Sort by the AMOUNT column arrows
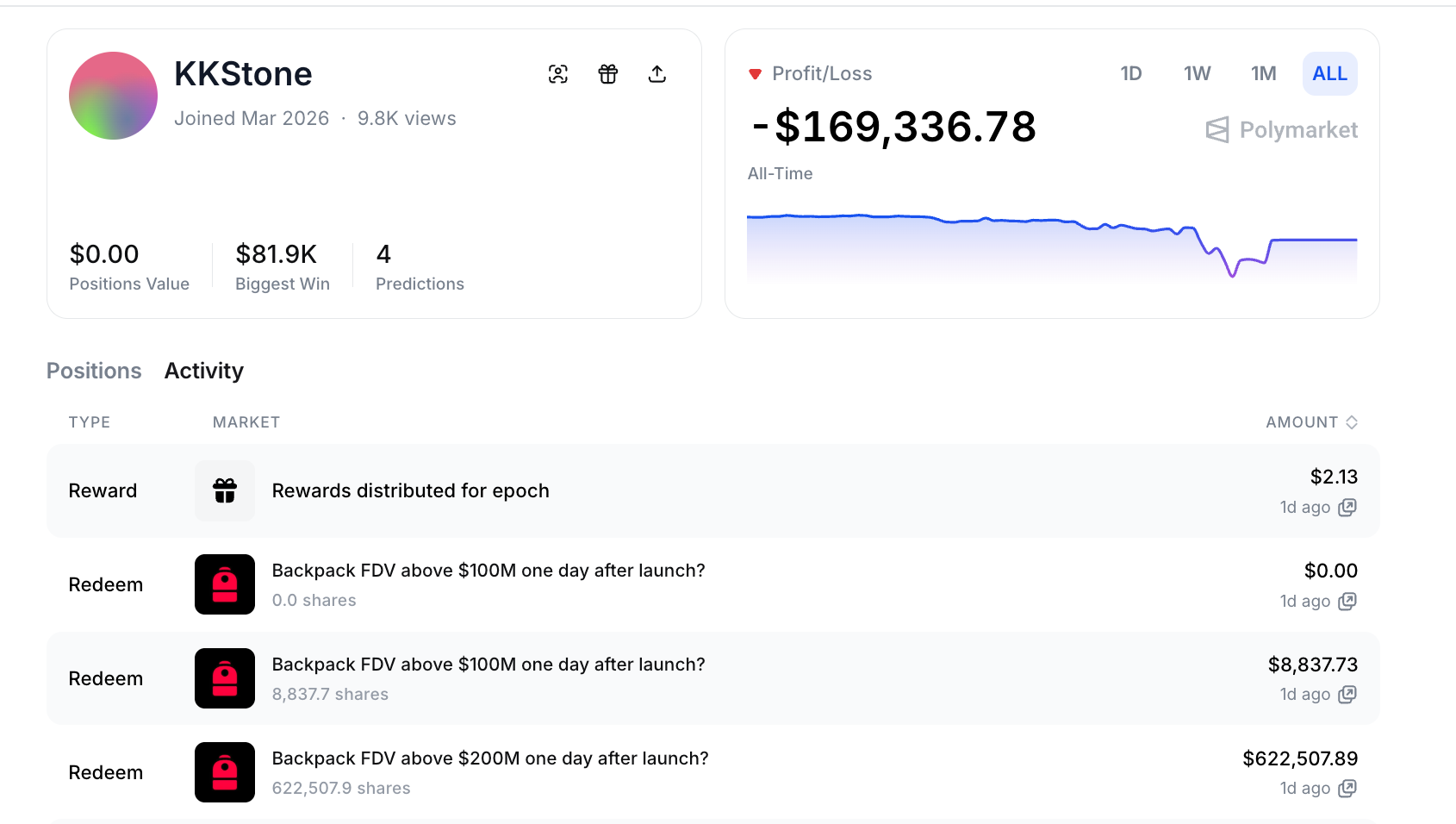The image size is (1456, 824). 1352,422
